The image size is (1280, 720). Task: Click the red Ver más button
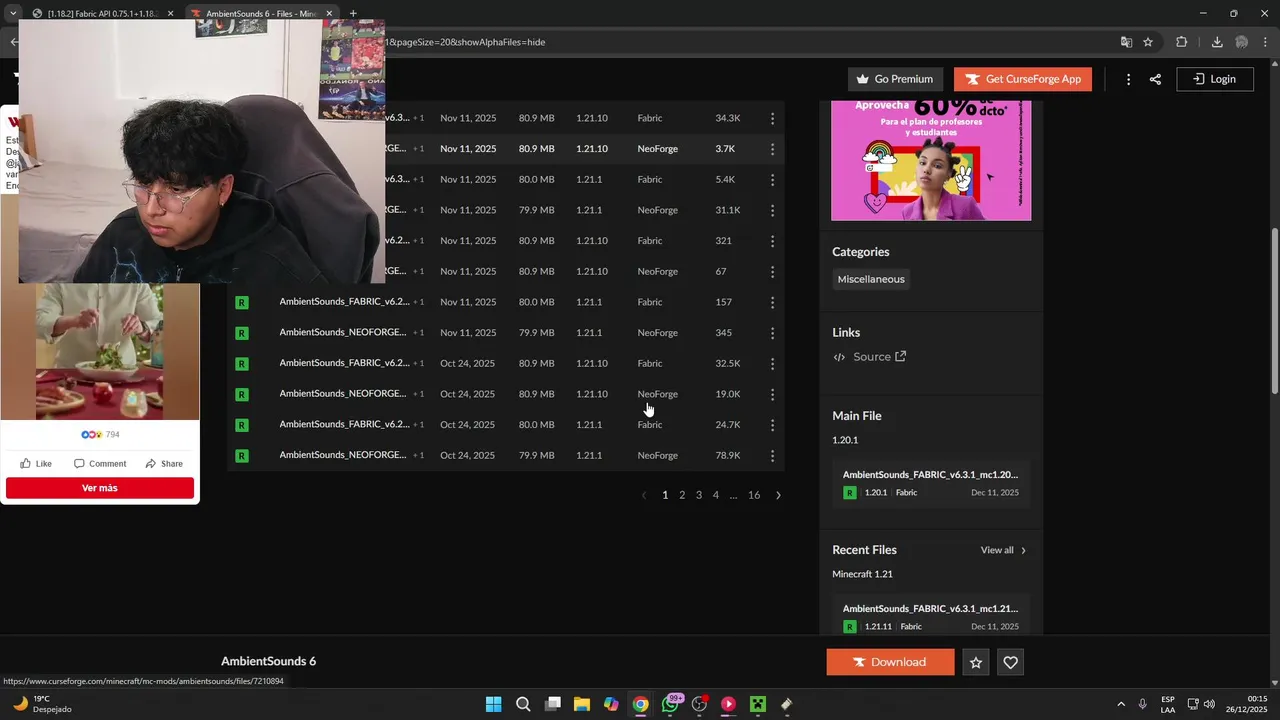point(100,488)
